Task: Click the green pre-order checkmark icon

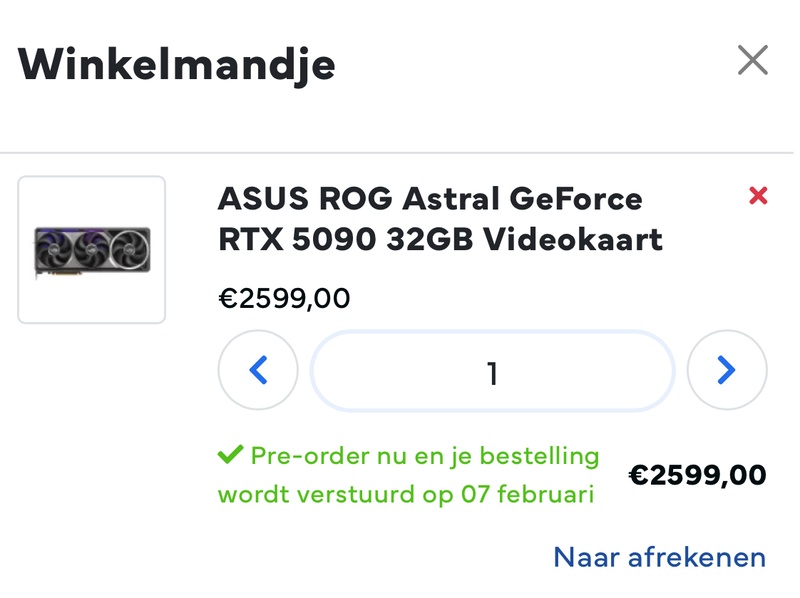Action: tap(230, 455)
